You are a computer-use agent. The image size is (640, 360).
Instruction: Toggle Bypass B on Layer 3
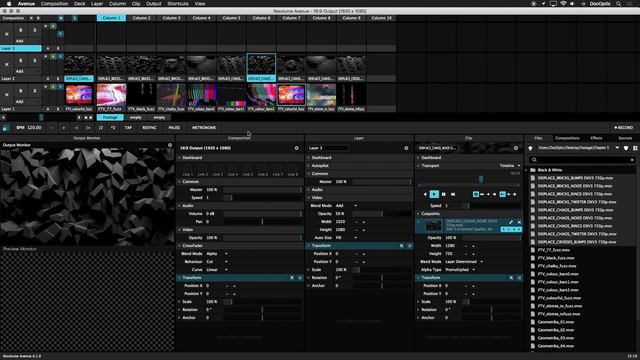[x=20, y=30]
